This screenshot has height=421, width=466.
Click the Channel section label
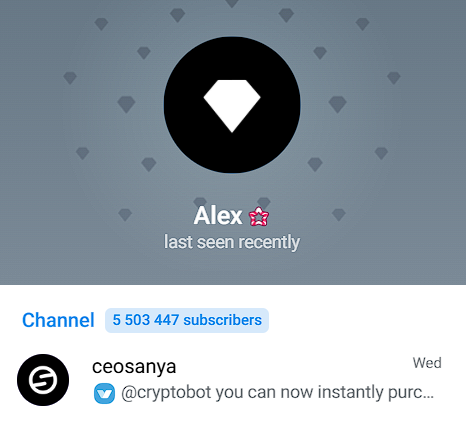tap(58, 320)
